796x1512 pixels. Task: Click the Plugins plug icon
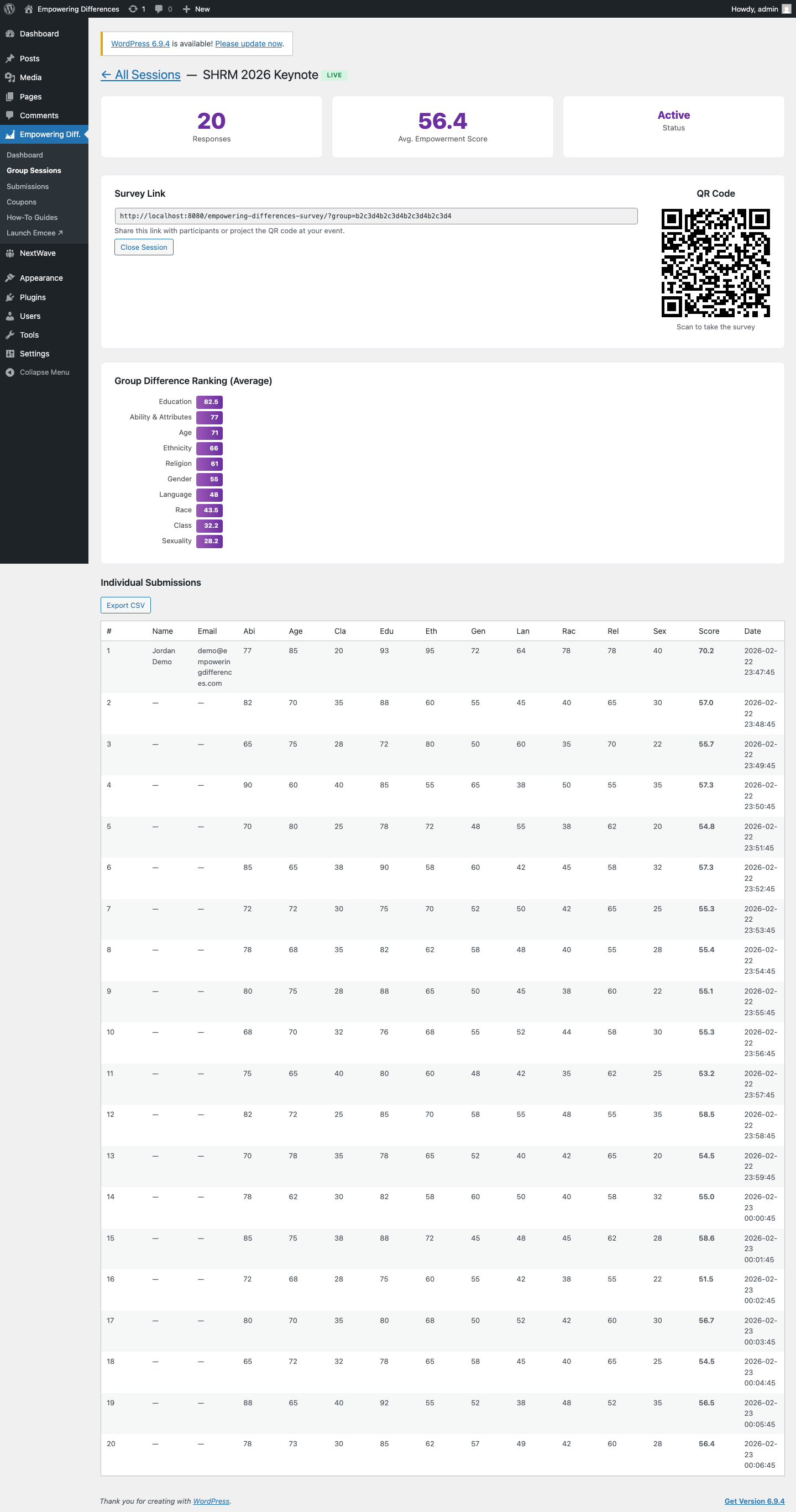point(10,297)
